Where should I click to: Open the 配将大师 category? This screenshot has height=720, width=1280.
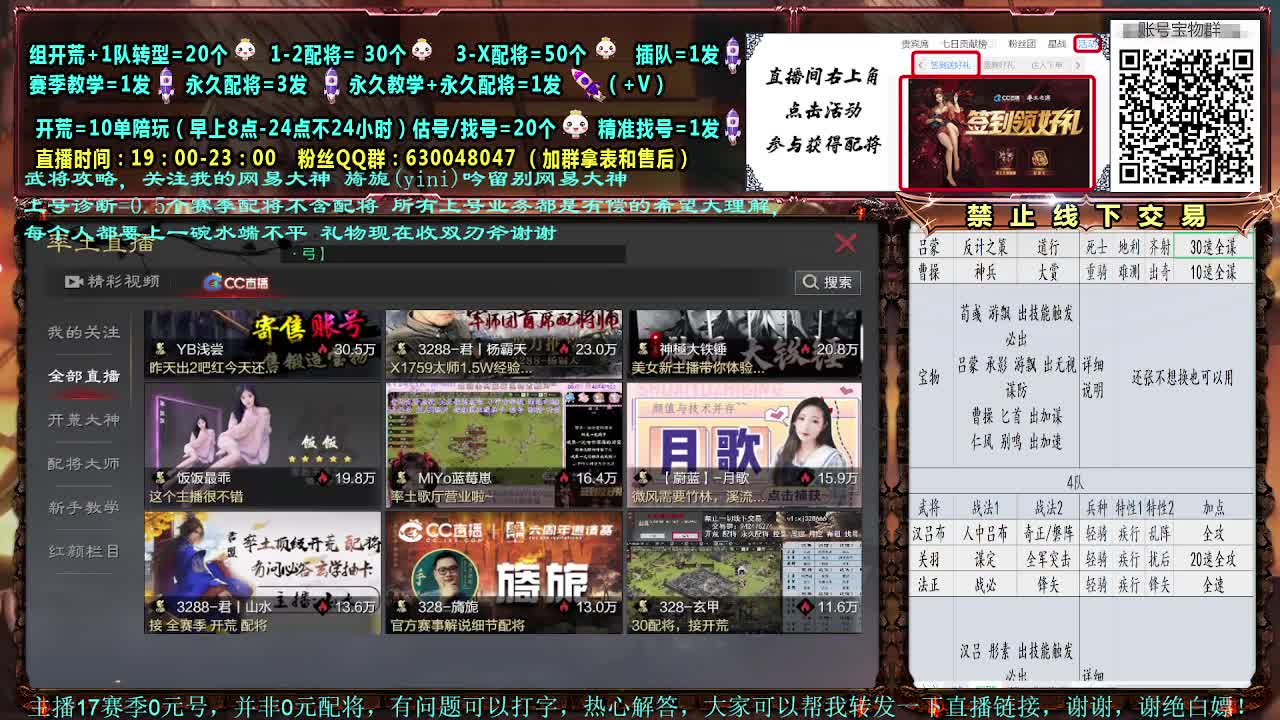(x=84, y=464)
